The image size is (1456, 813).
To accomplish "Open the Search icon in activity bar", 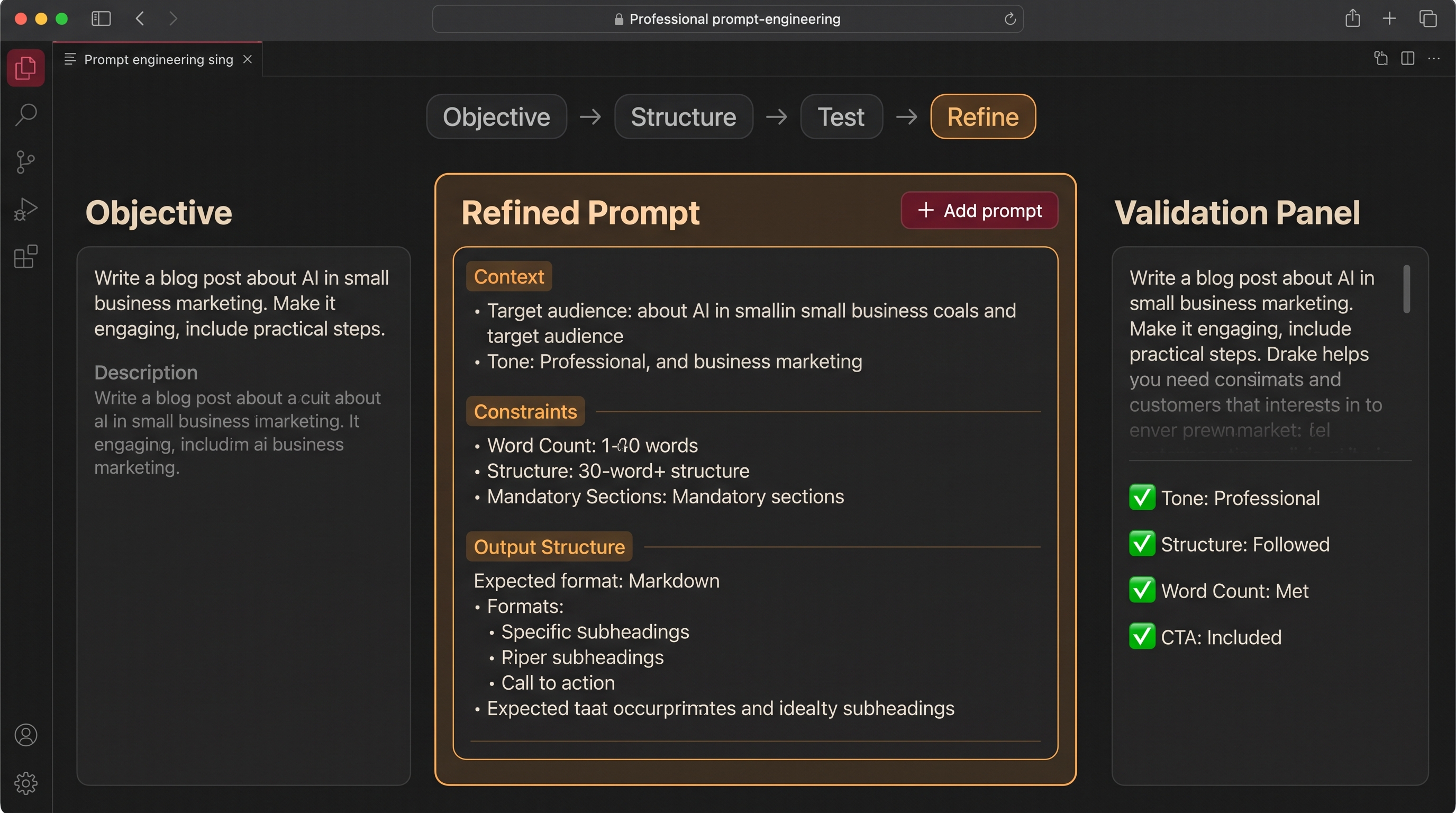I will [25, 115].
